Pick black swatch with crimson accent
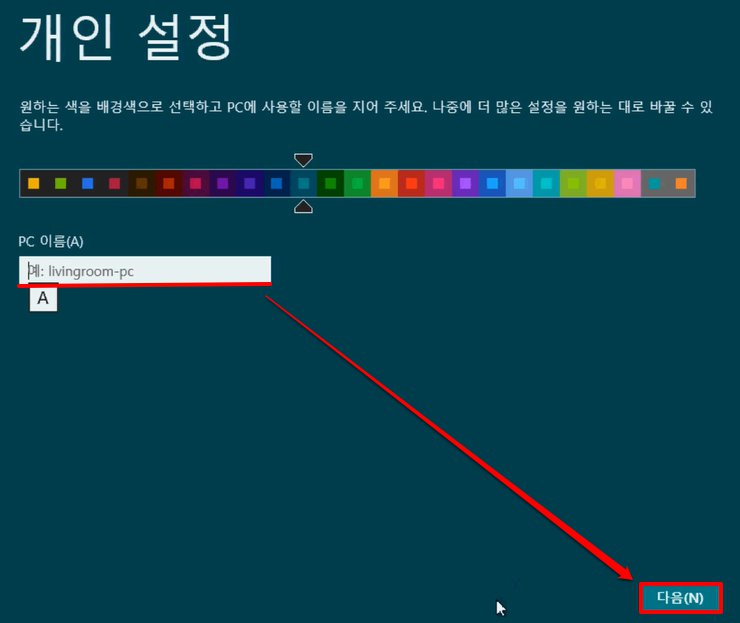 click(115, 183)
